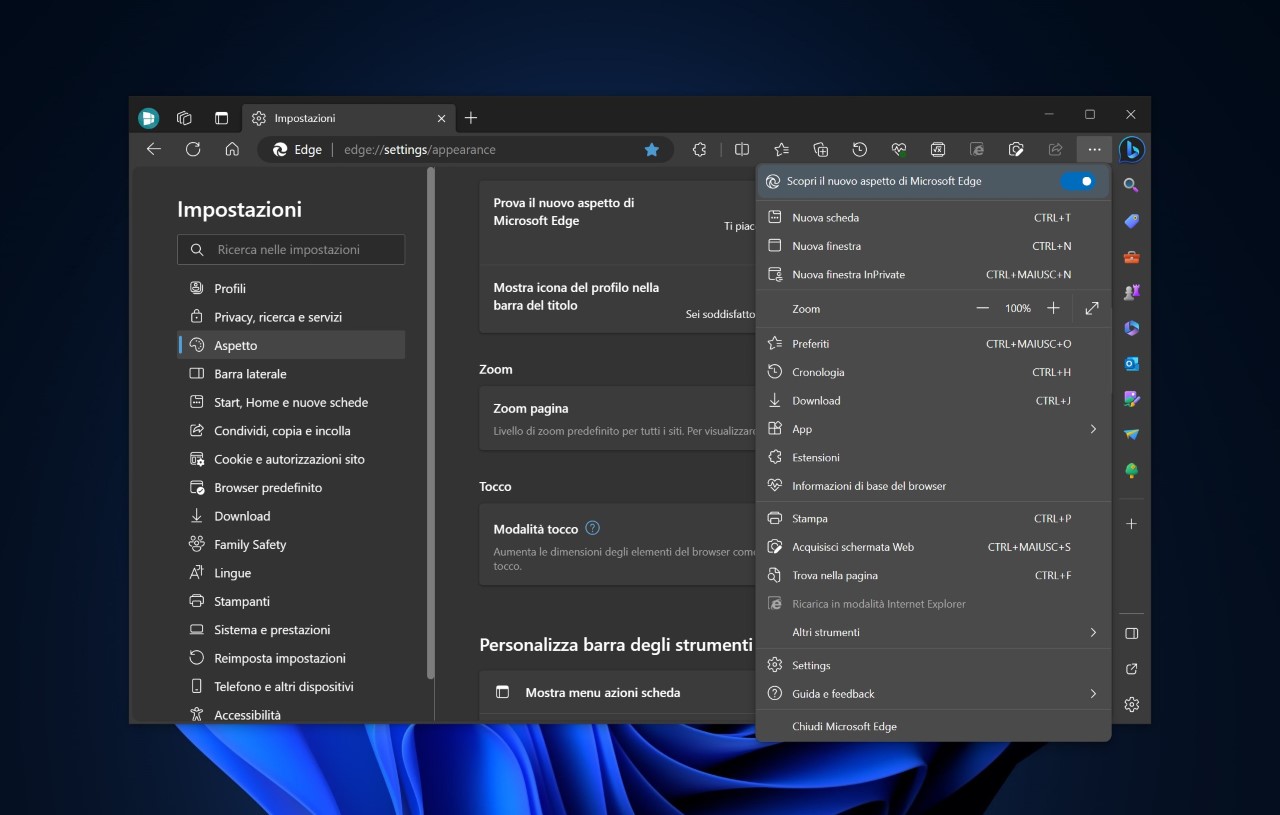The height and width of the screenshot is (815, 1280).
Task: Open History clock icon in toolbar
Action: [x=860, y=149]
